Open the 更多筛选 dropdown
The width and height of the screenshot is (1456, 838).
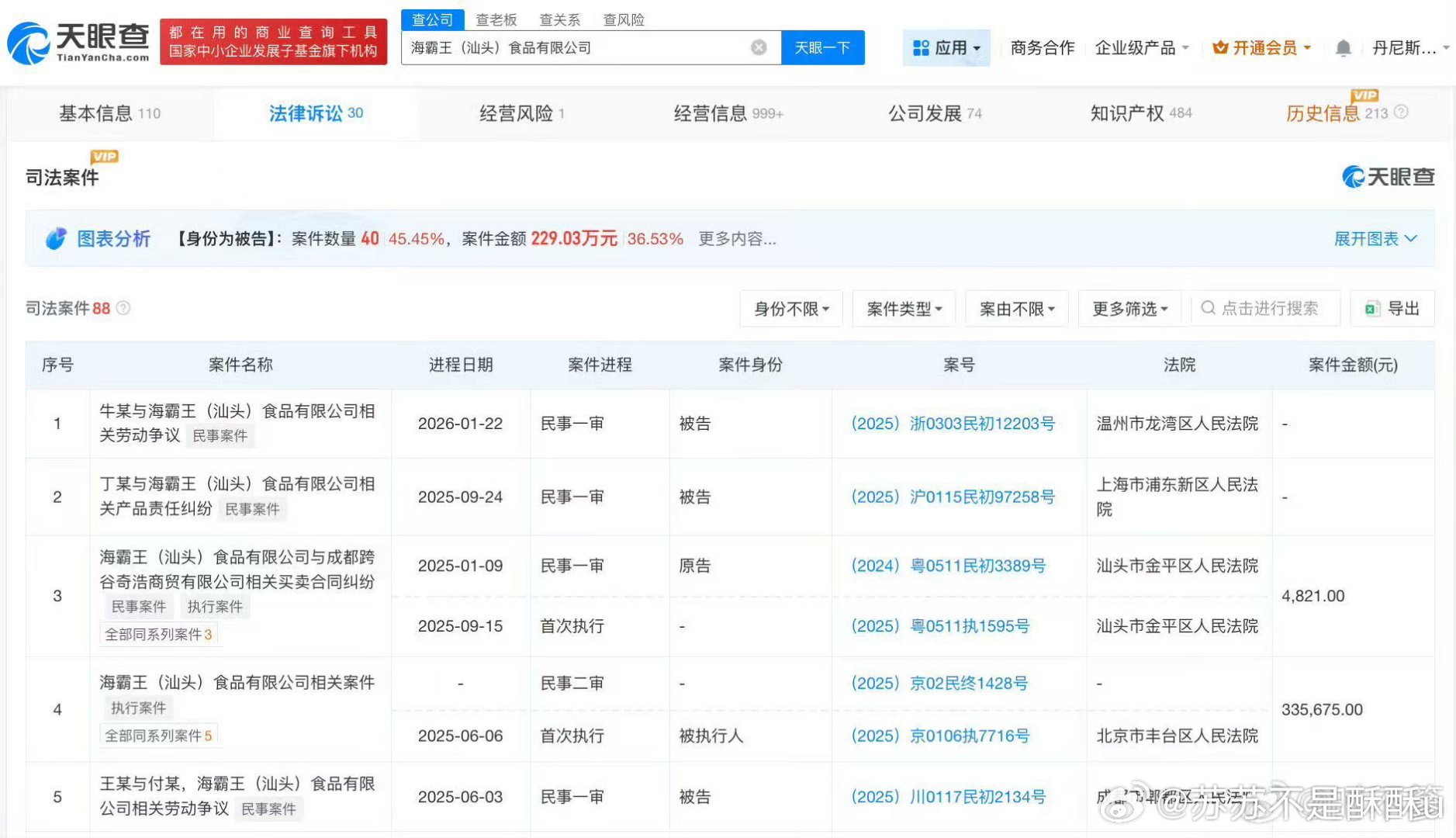tap(1129, 308)
